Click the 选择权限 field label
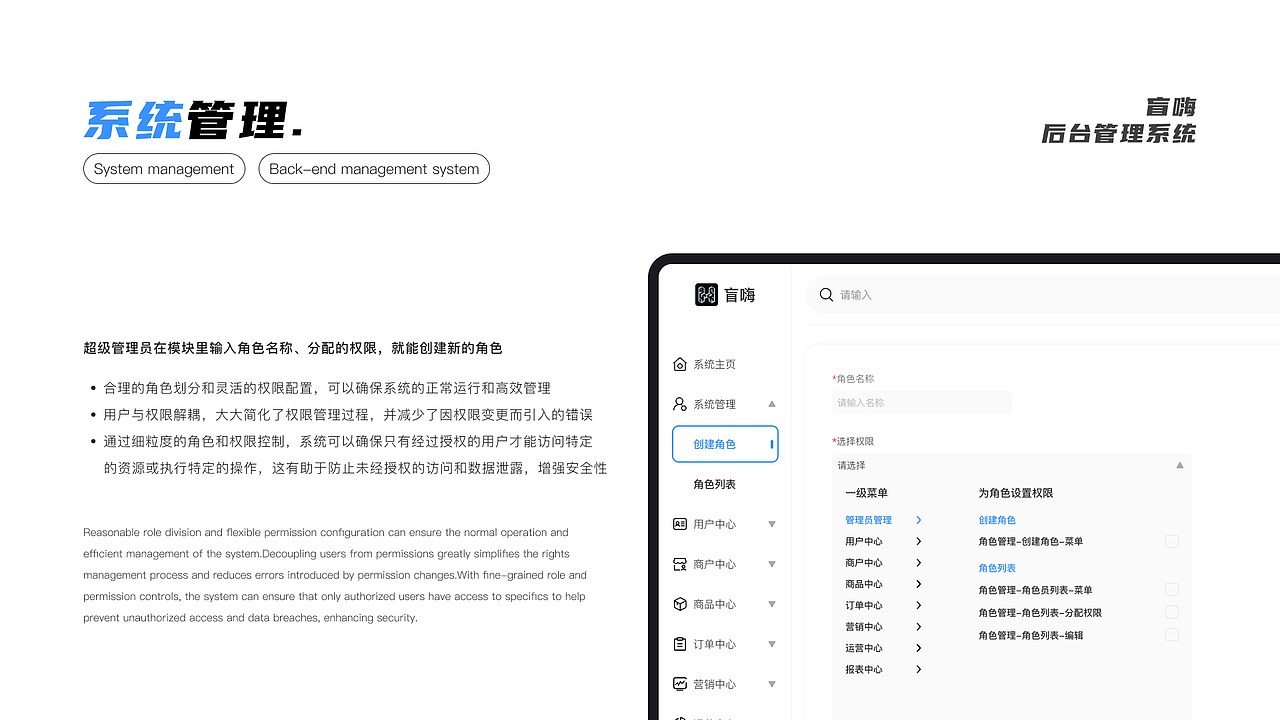The image size is (1280, 720). [x=855, y=441]
